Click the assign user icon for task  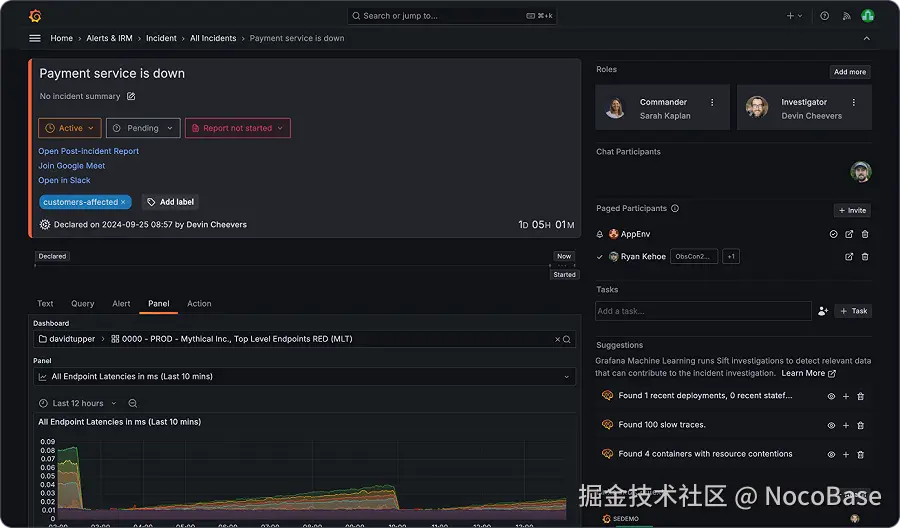823,311
